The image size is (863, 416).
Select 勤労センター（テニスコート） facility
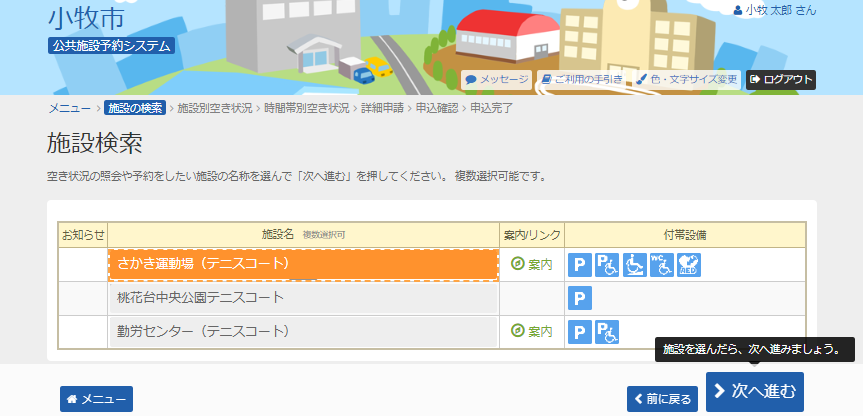[303, 331]
